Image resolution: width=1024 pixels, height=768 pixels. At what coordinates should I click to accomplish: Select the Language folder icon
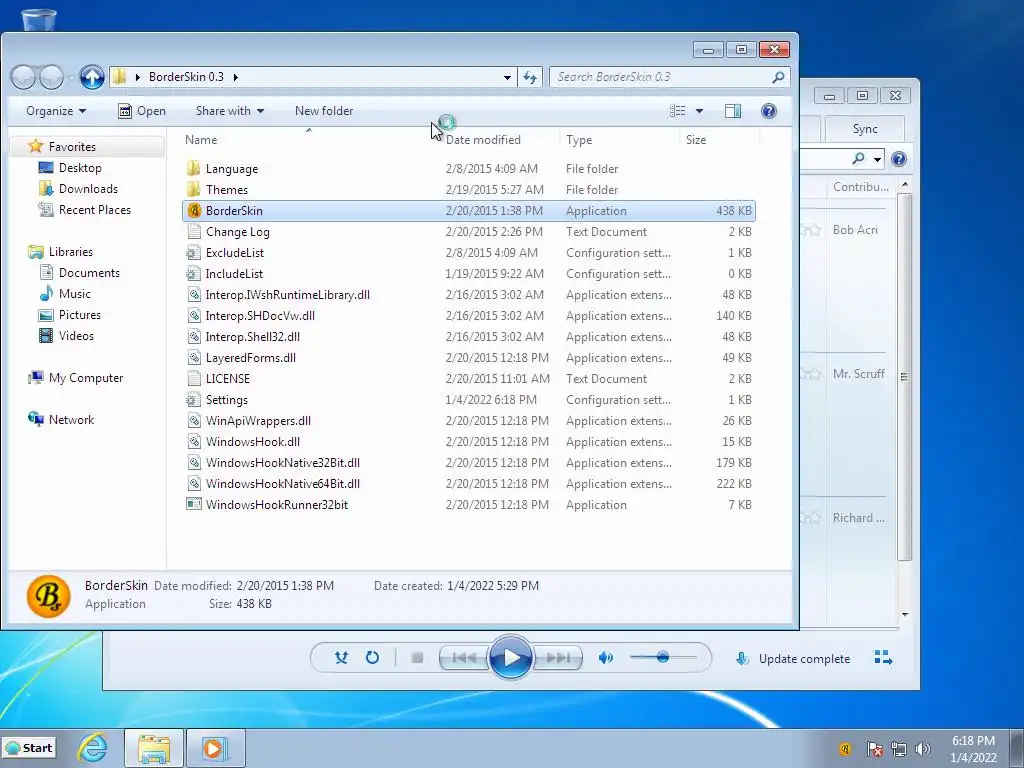click(193, 168)
